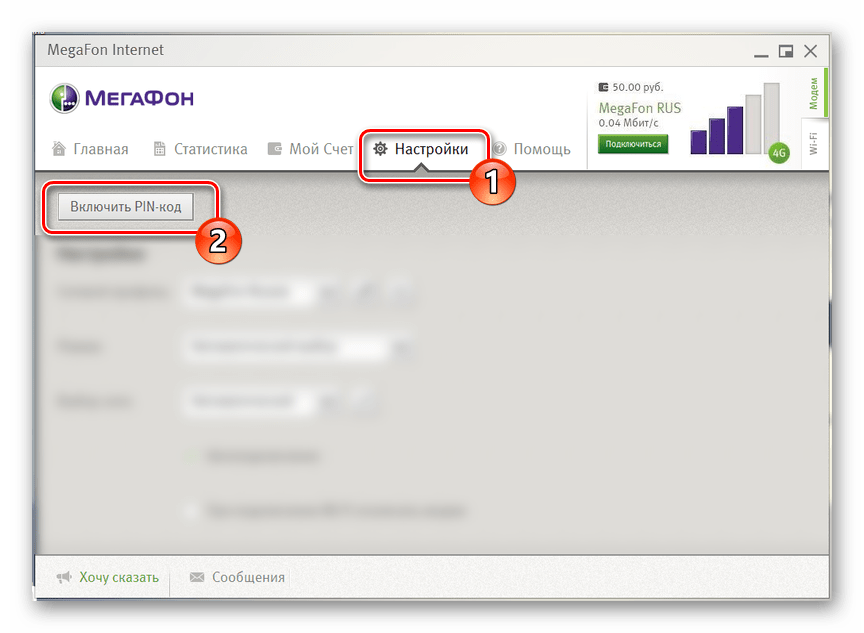Viewport: 864px width, 633px height.
Task: Open the Помощь tab
Action: point(531,149)
